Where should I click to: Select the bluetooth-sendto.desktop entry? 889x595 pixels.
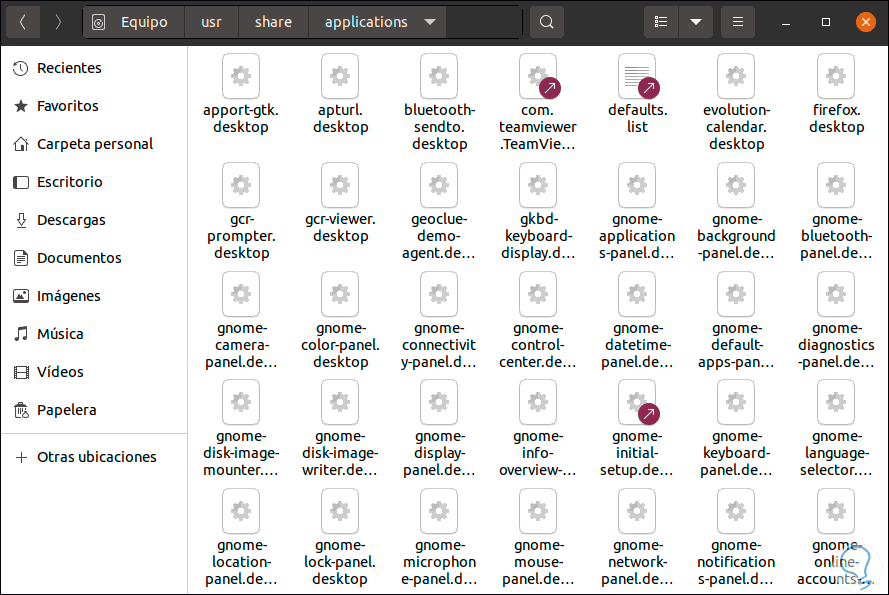coord(439,76)
